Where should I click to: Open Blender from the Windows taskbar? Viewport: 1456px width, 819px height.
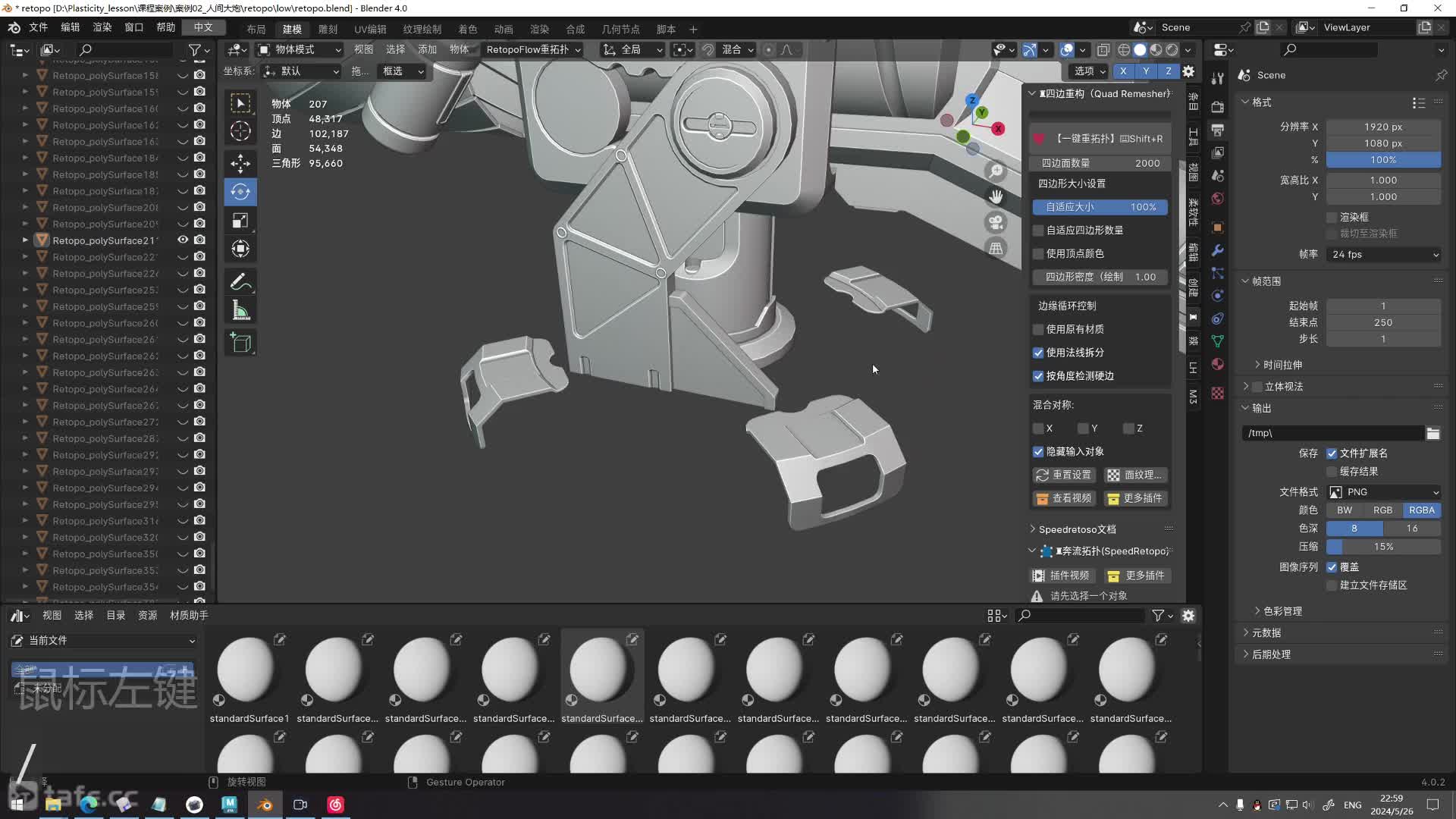pos(265,805)
